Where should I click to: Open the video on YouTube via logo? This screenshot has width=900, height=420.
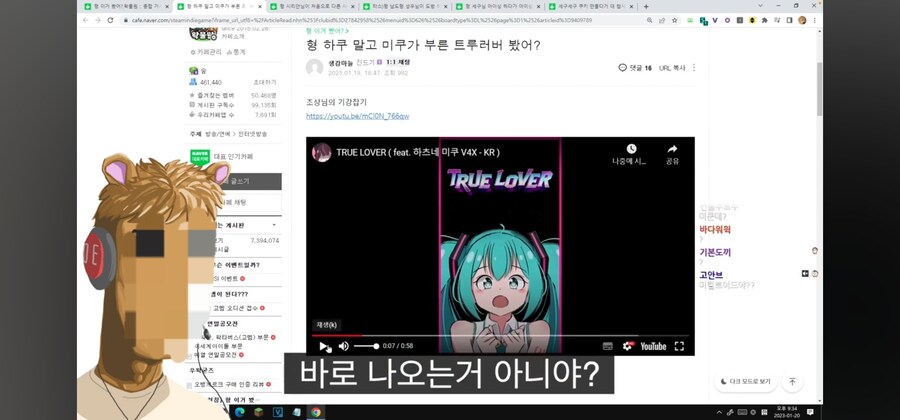[653, 346]
